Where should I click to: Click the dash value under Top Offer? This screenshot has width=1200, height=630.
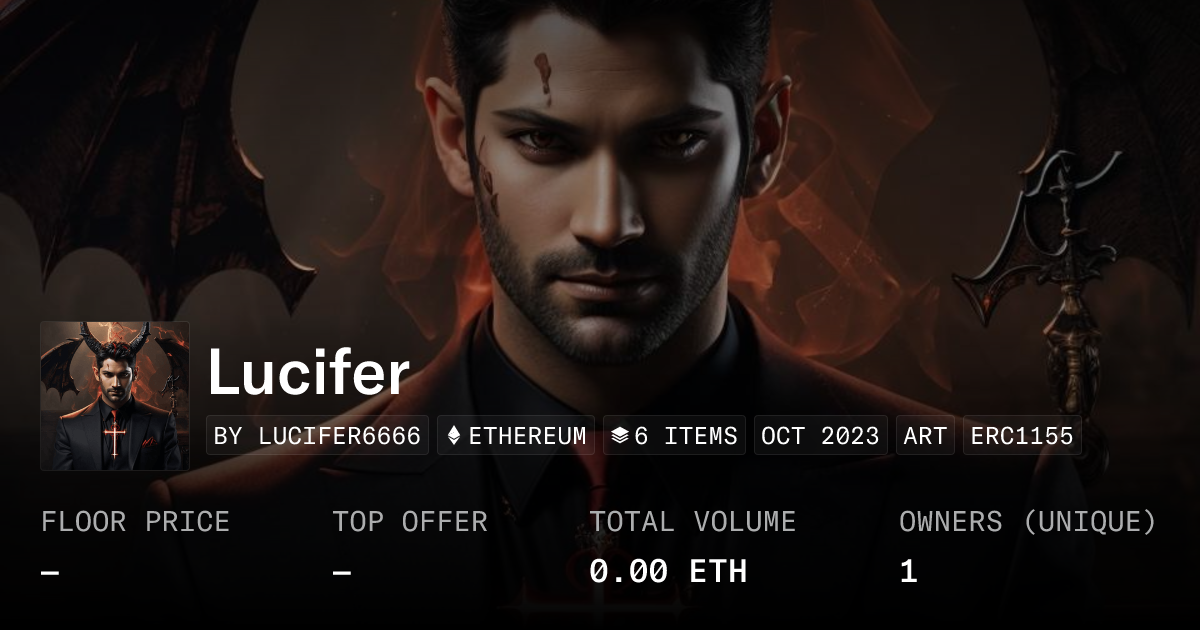pyautogui.click(x=342, y=572)
